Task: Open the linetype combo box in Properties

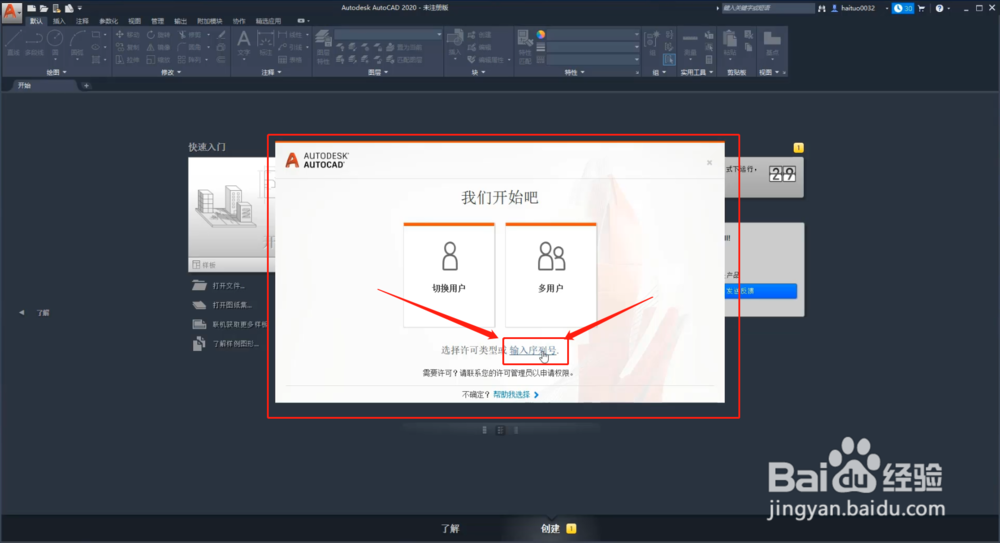Action: pos(593,59)
